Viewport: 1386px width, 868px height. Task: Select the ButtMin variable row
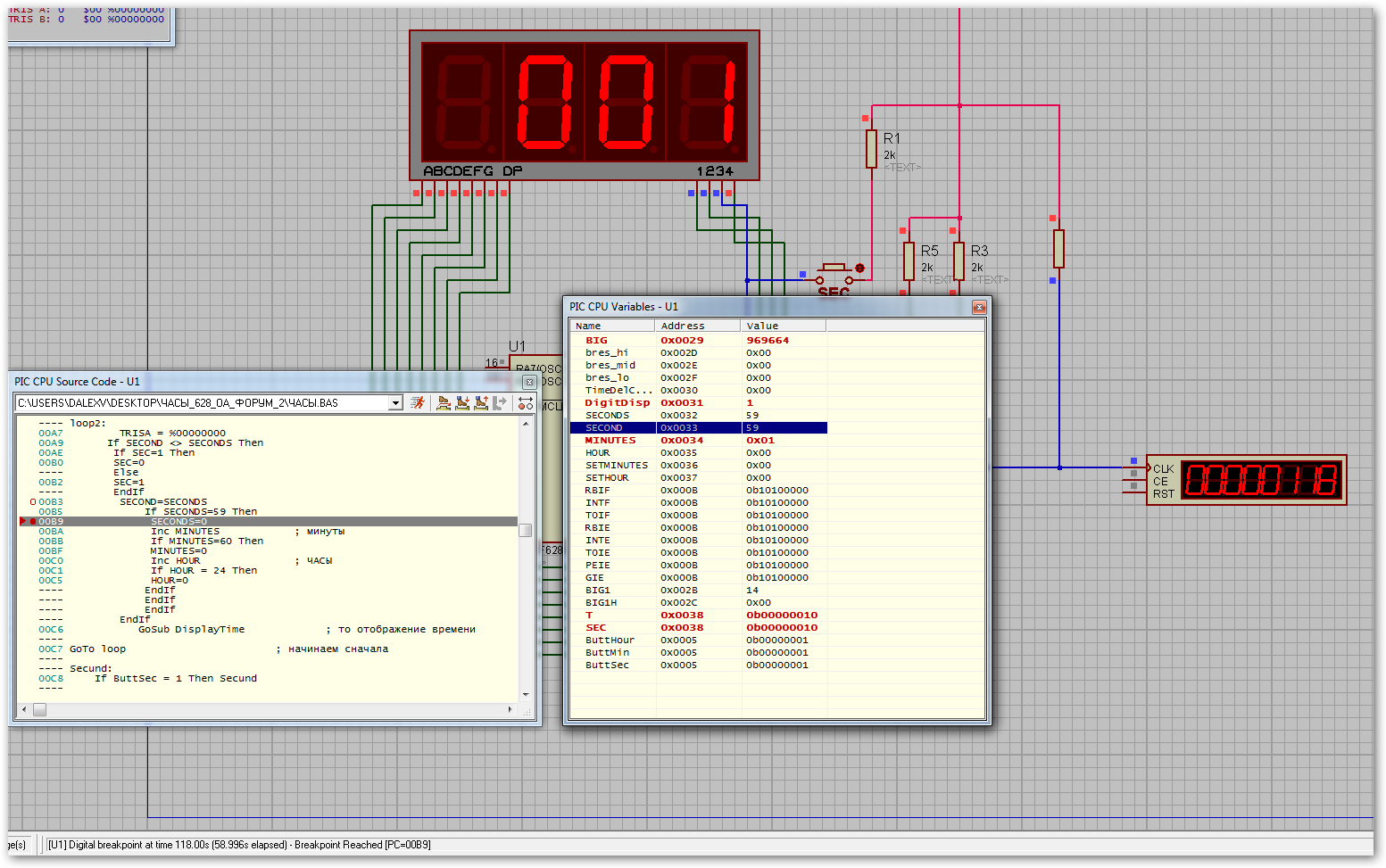(699, 653)
